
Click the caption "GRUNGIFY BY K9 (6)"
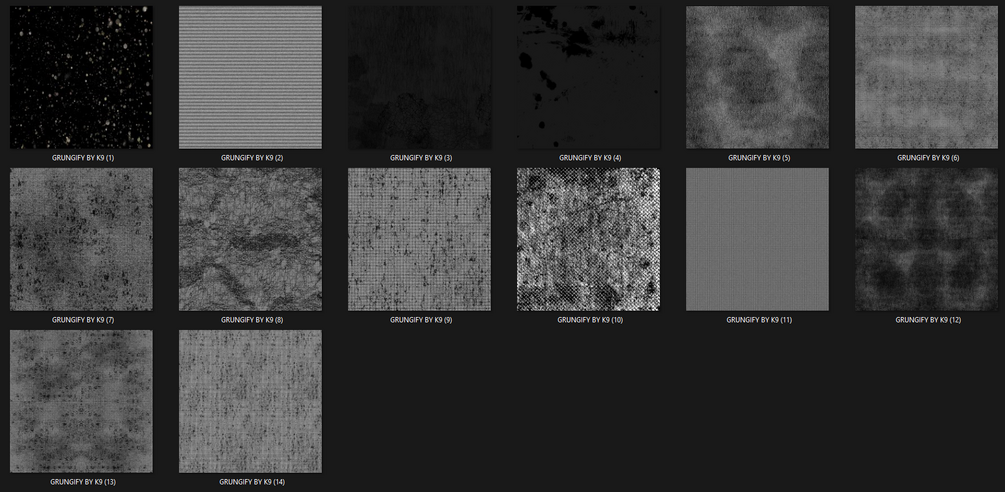coord(929,158)
